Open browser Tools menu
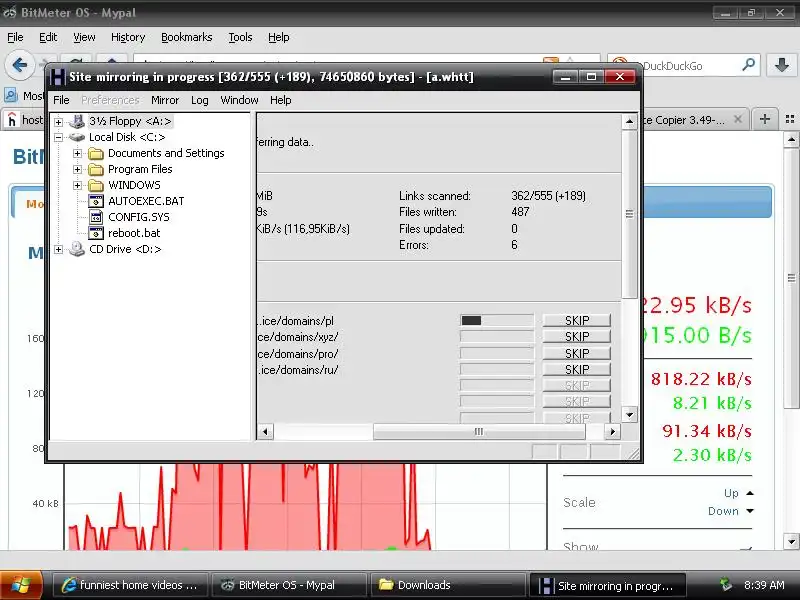Viewport: 800px width, 600px height. pos(240,37)
